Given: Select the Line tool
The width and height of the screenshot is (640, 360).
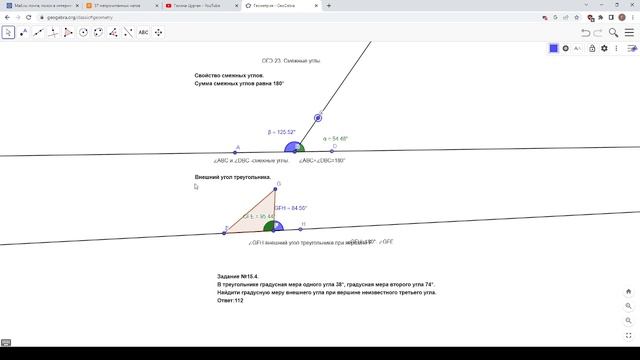Looking at the screenshot, I should coord(38,33).
